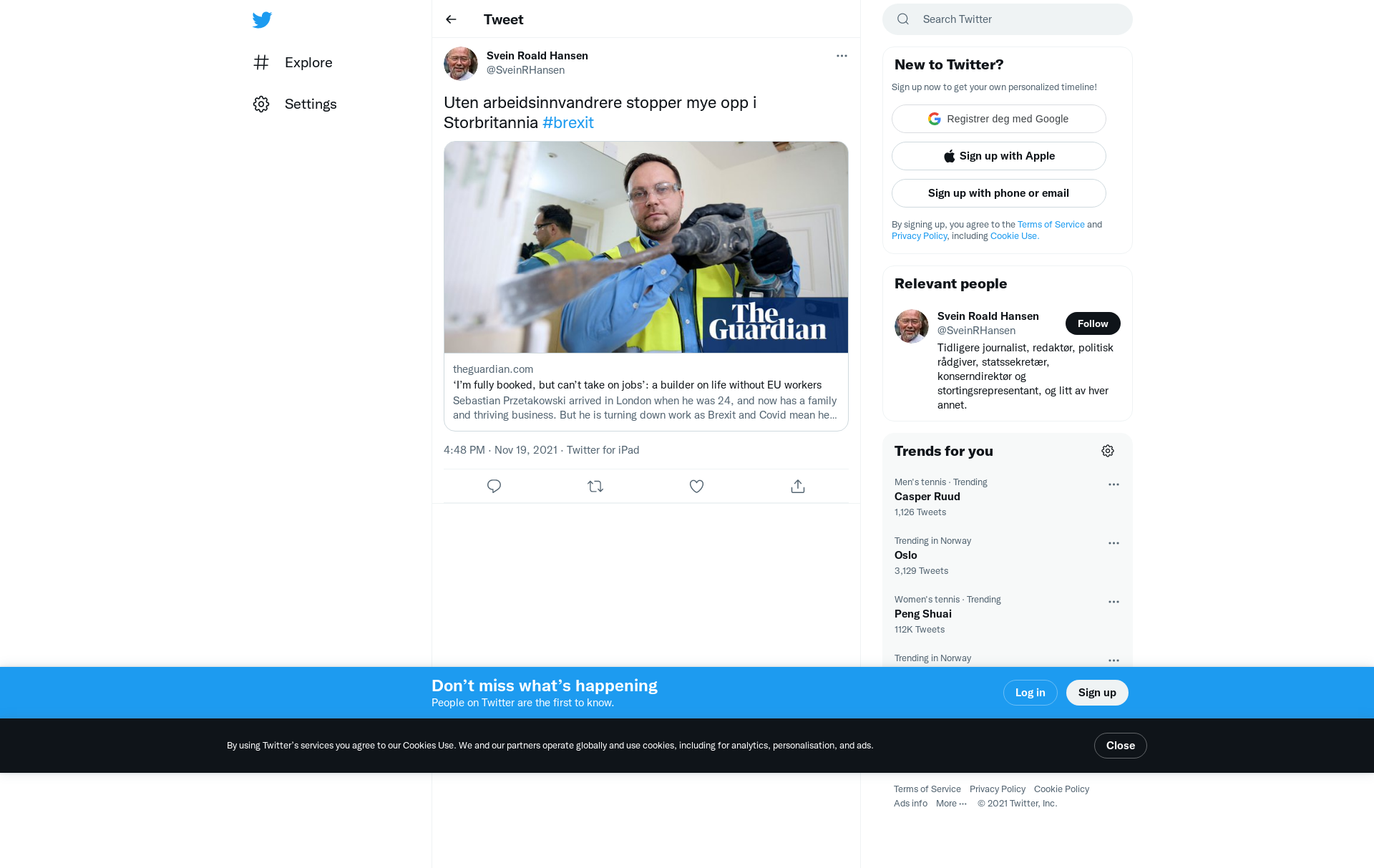Screen dimensions: 1374x868
Task: Select Sign up with Apple
Action: (998, 156)
